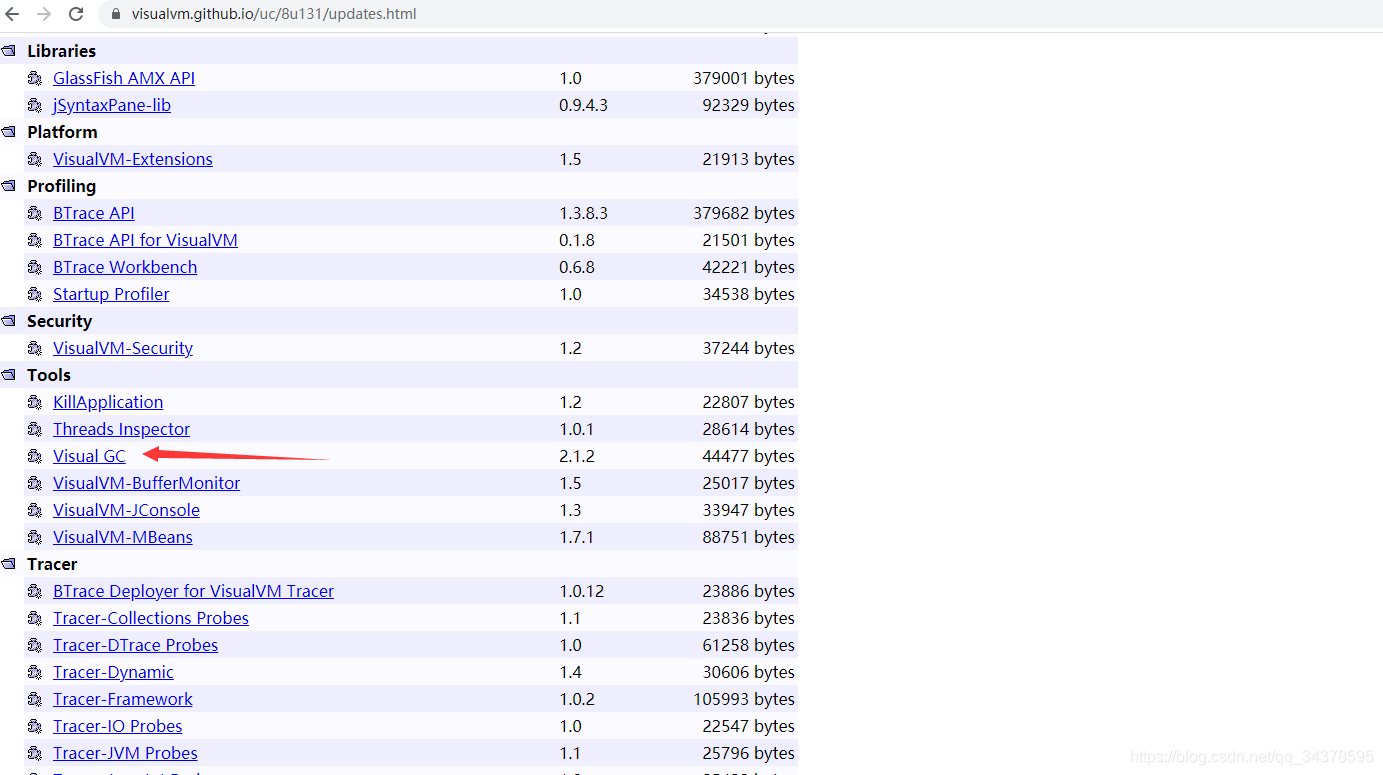Viewport: 1383px width, 775px height.
Task: Open the Tracer-DTrace Probes link
Action: pos(135,645)
